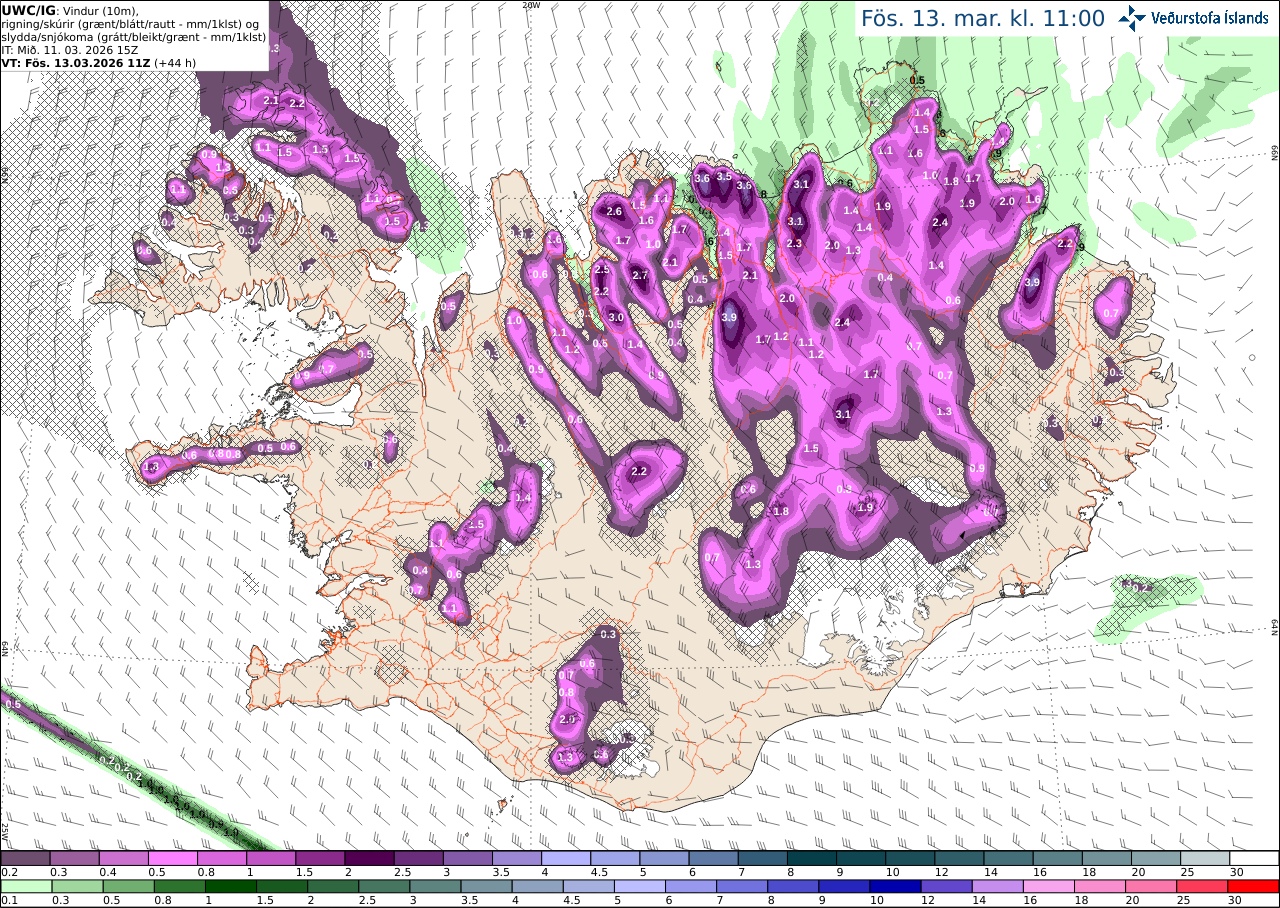
Task: Click the UWC/IG model title
Action: pyautogui.click(x=27, y=10)
